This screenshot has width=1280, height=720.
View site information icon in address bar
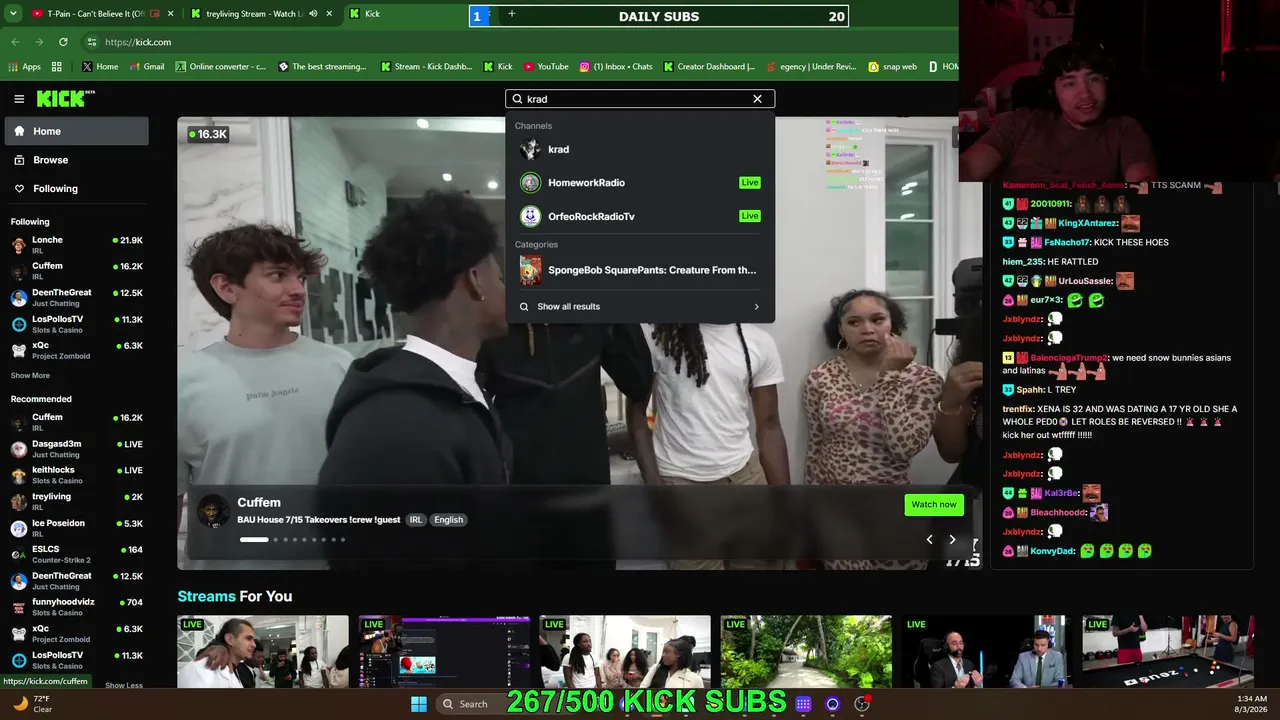point(91,42)
